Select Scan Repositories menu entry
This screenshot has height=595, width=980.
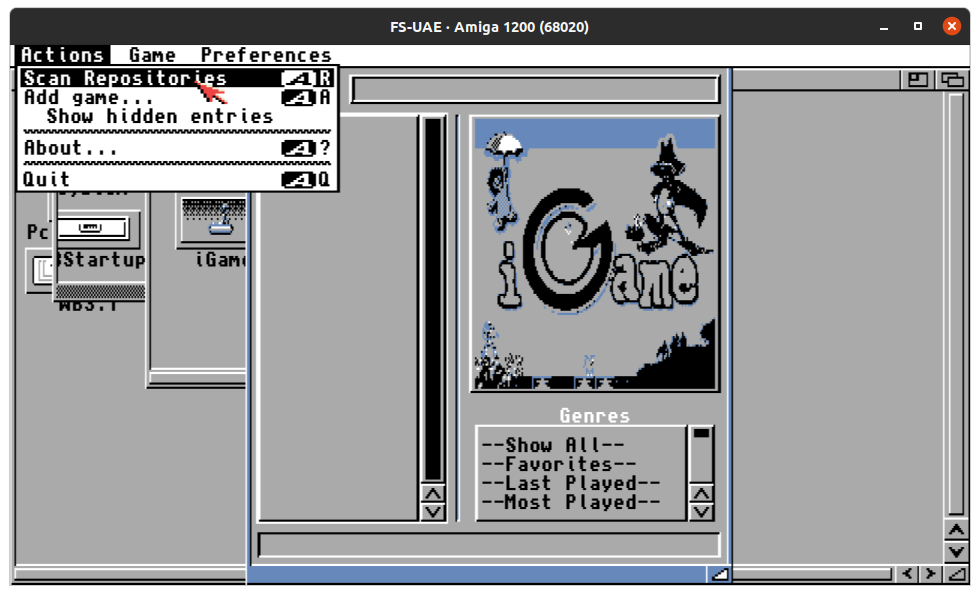pyautogui.click(x=178, y=78)
